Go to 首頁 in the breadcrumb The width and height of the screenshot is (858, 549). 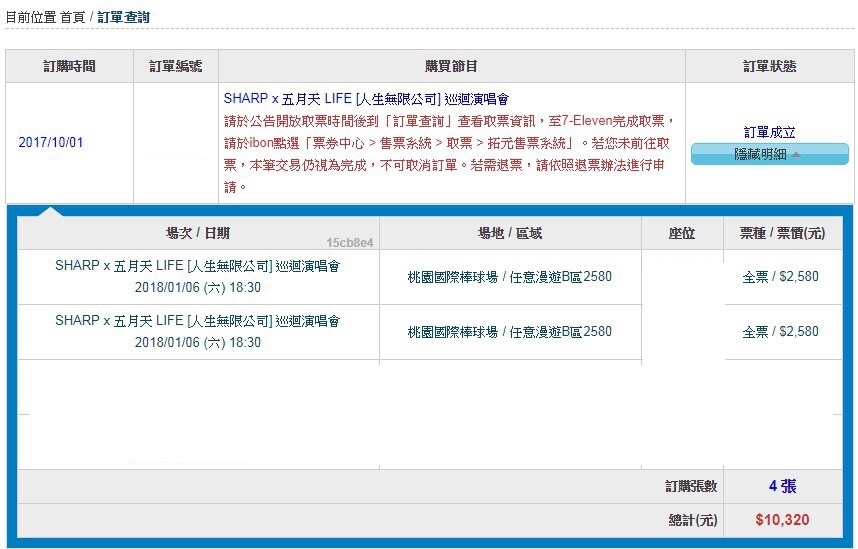[x=72, y=17]
